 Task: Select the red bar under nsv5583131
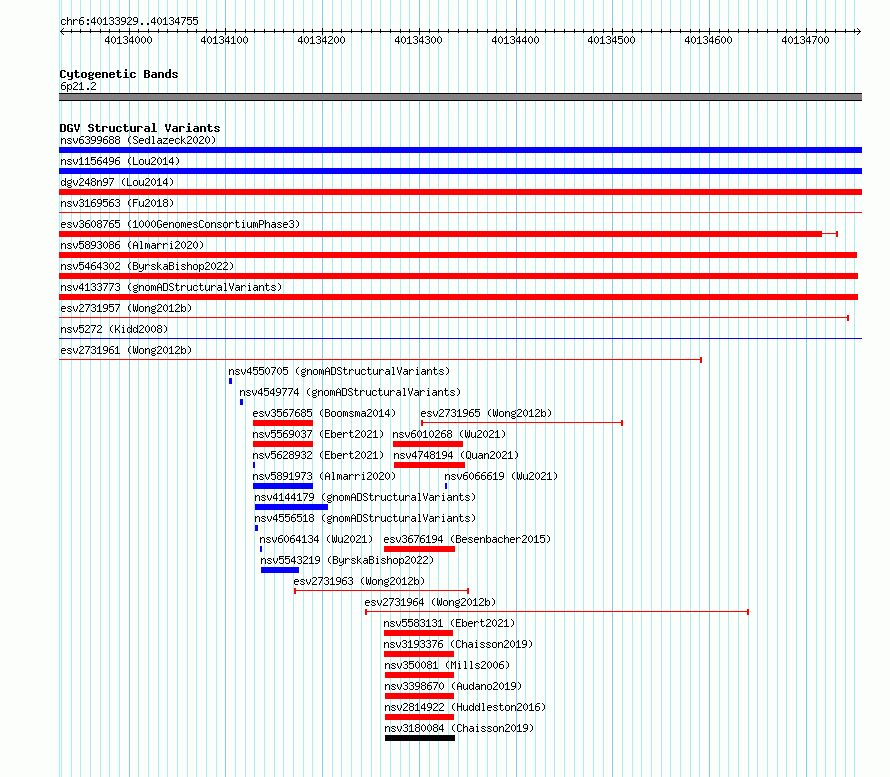(x=418, y=633)
